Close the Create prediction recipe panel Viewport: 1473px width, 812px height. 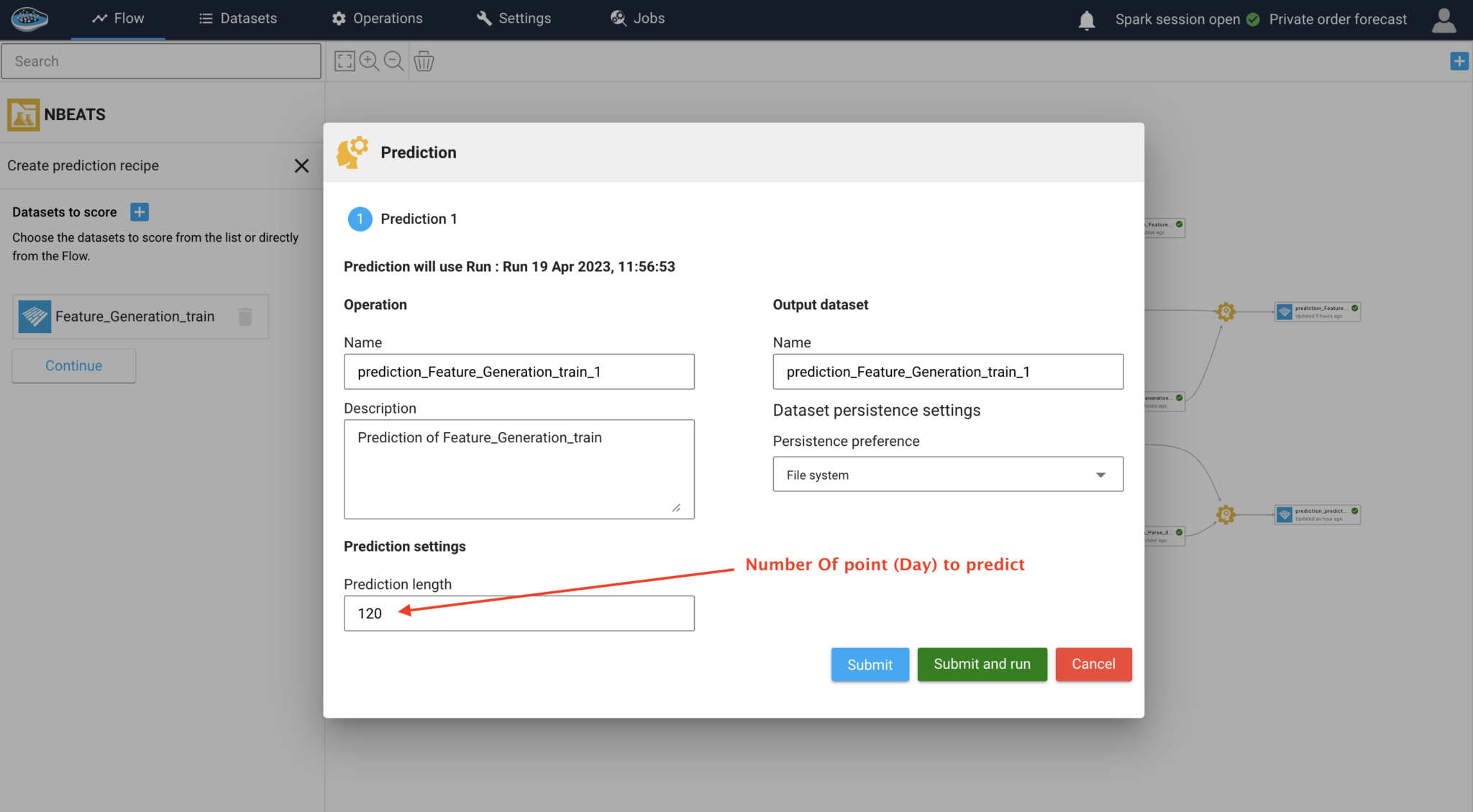click(x=301, y=165)
